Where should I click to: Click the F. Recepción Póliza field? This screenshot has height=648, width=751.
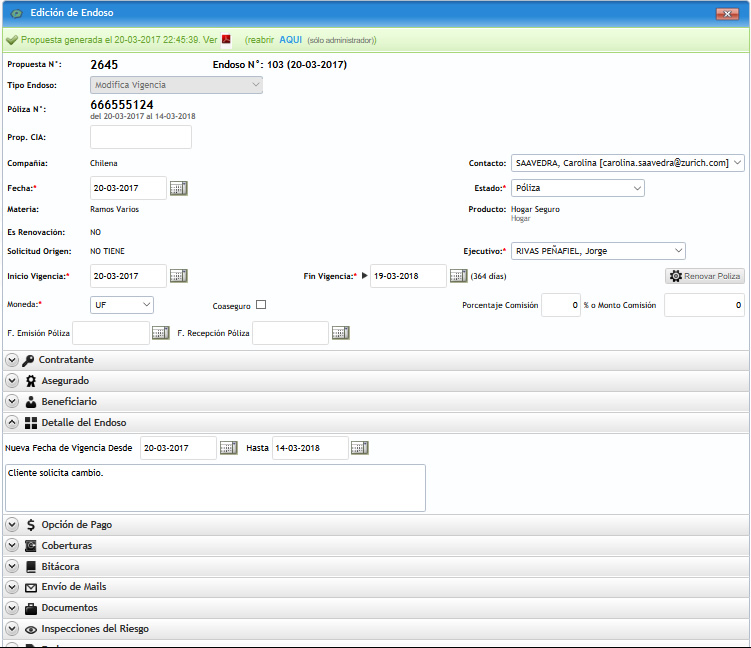[x=290, y=333]
